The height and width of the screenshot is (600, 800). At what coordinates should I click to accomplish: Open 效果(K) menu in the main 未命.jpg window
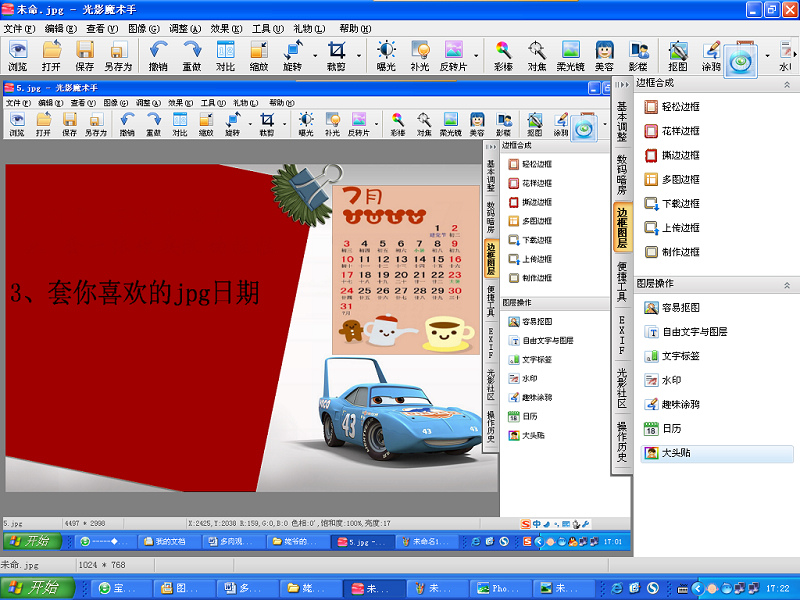click(x=226, y=29)
